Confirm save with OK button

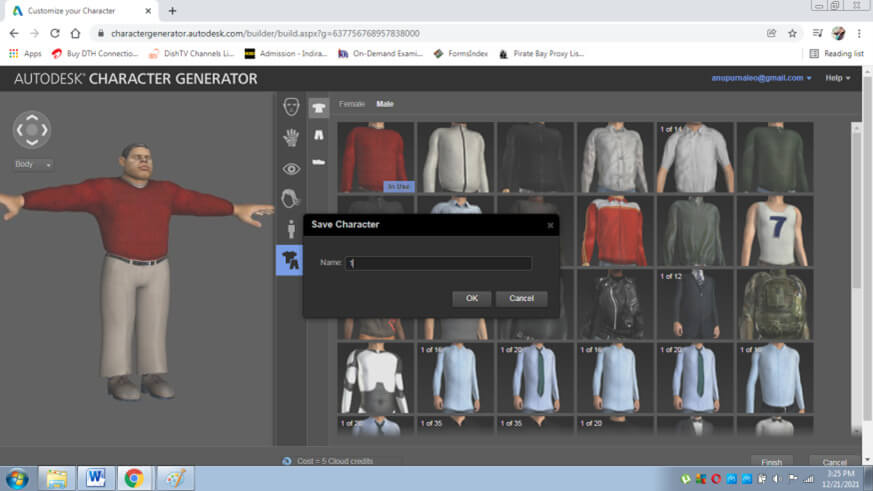pyautogui.click(x=472, y=298)
